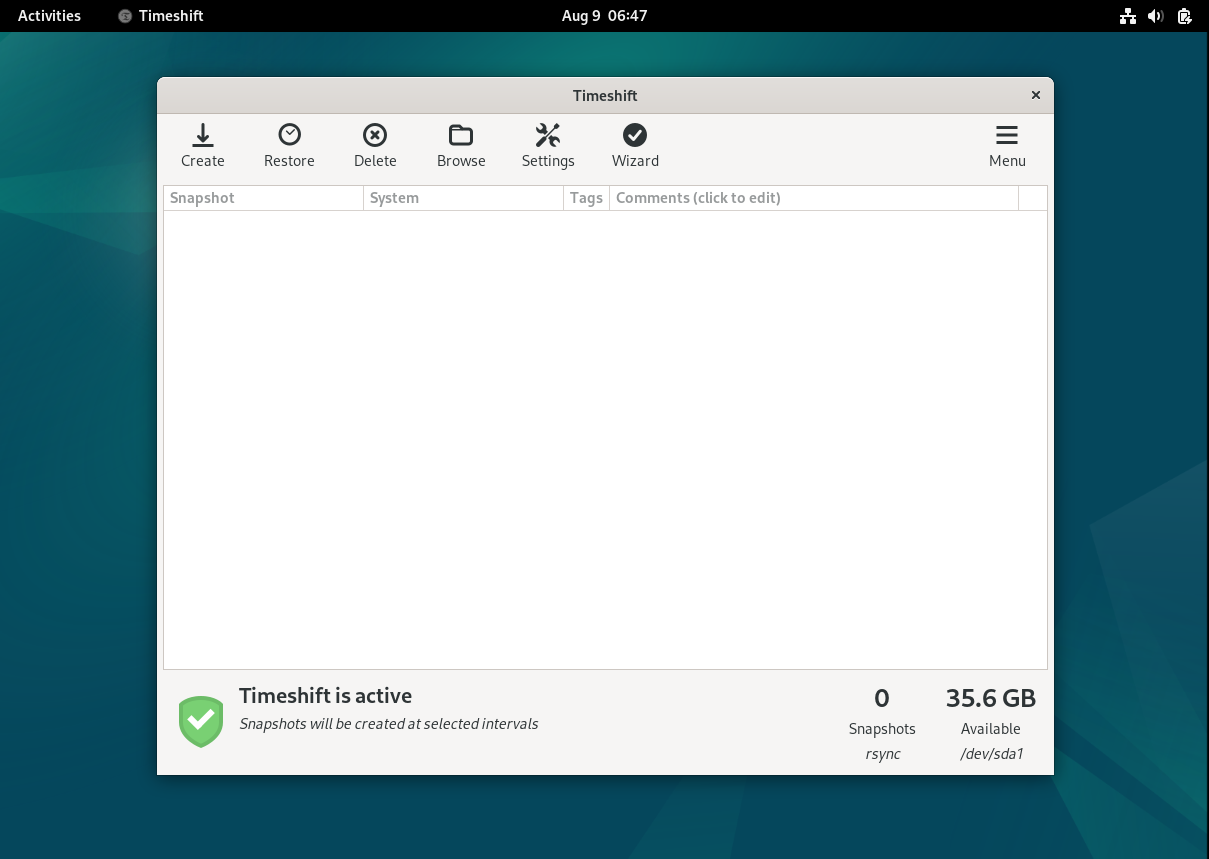The image size is (1209, 859).
Task: Open Timeshift Settings
Action: pyautogui.click(x=548, y=146)
